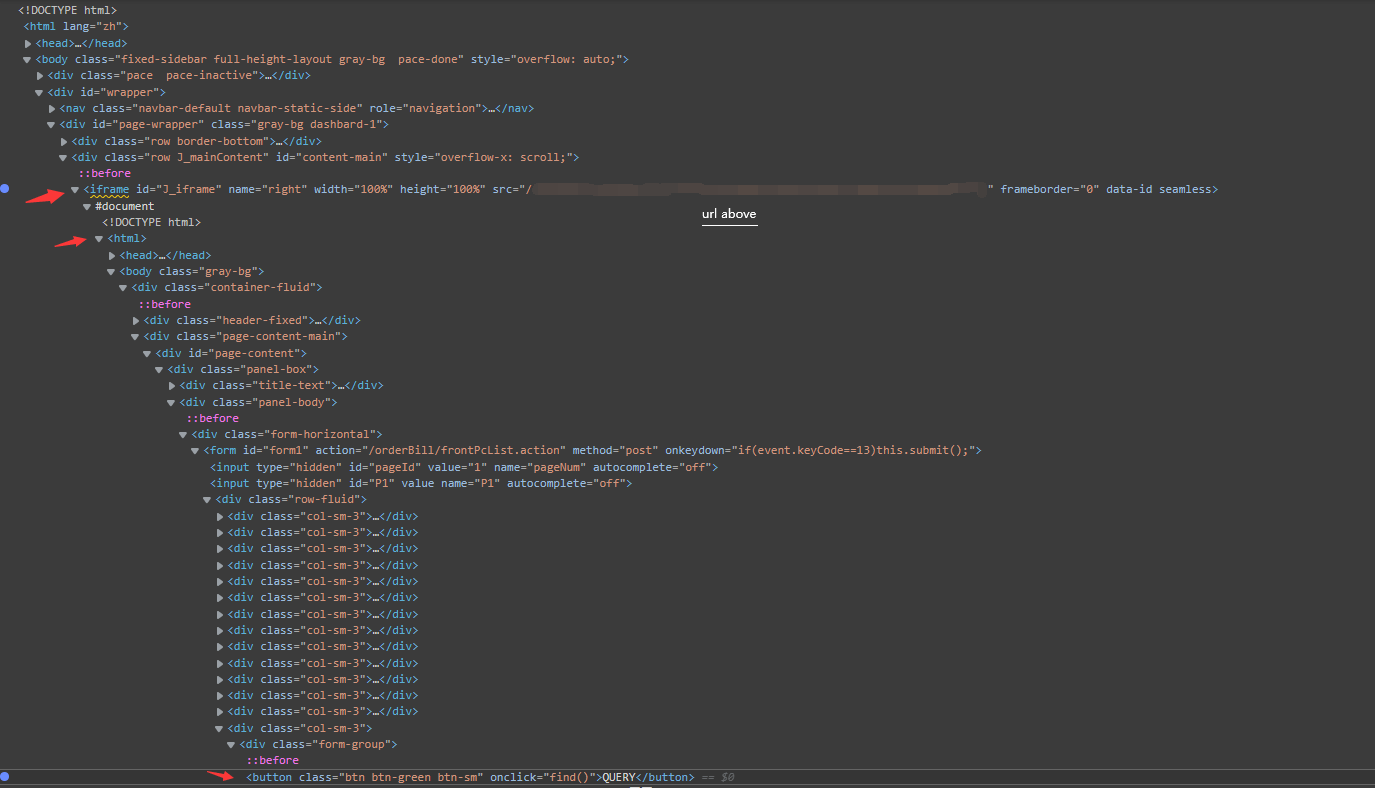Viewport: 1375px width, 788px height.
Task: Collapse the iframe J_iframe node
Action: 76,190
